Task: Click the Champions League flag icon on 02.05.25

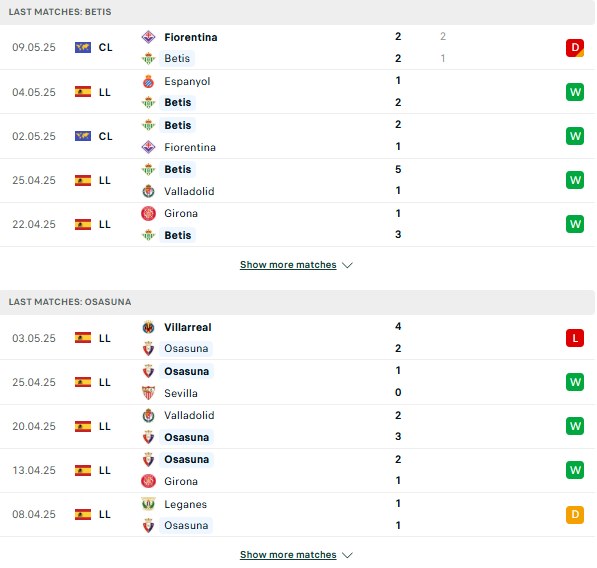Action: [x=83, y=136]
